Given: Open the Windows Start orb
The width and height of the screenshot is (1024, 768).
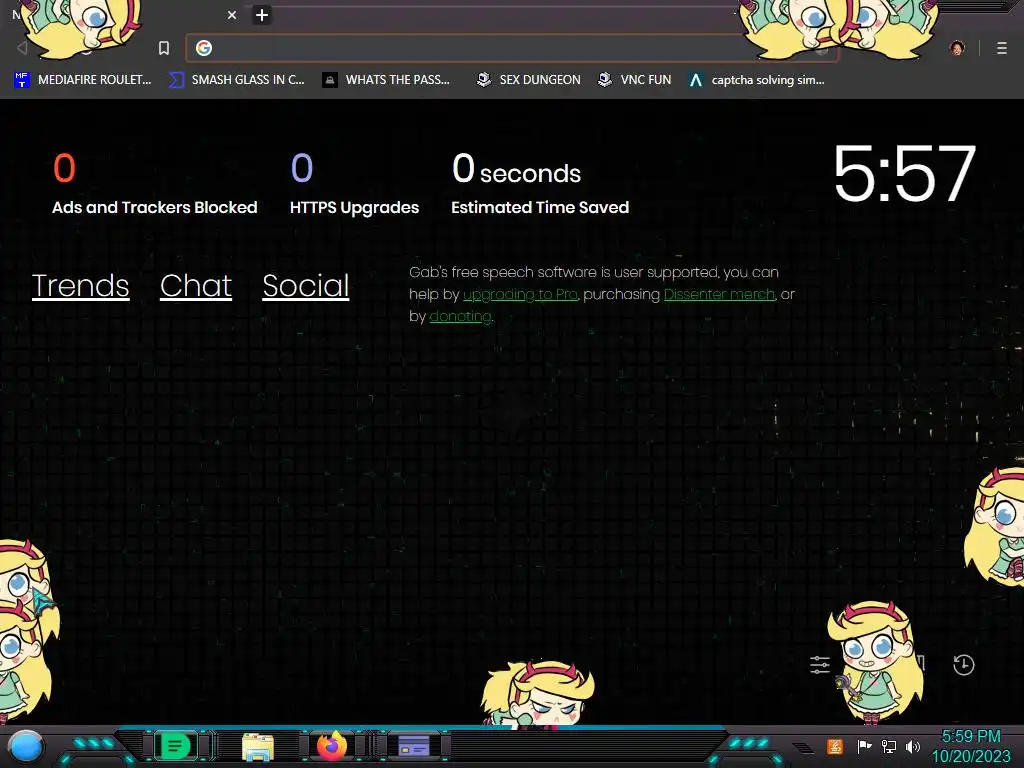Looking at the screenshot, I should pyautogui.click(x=26, y=746).
